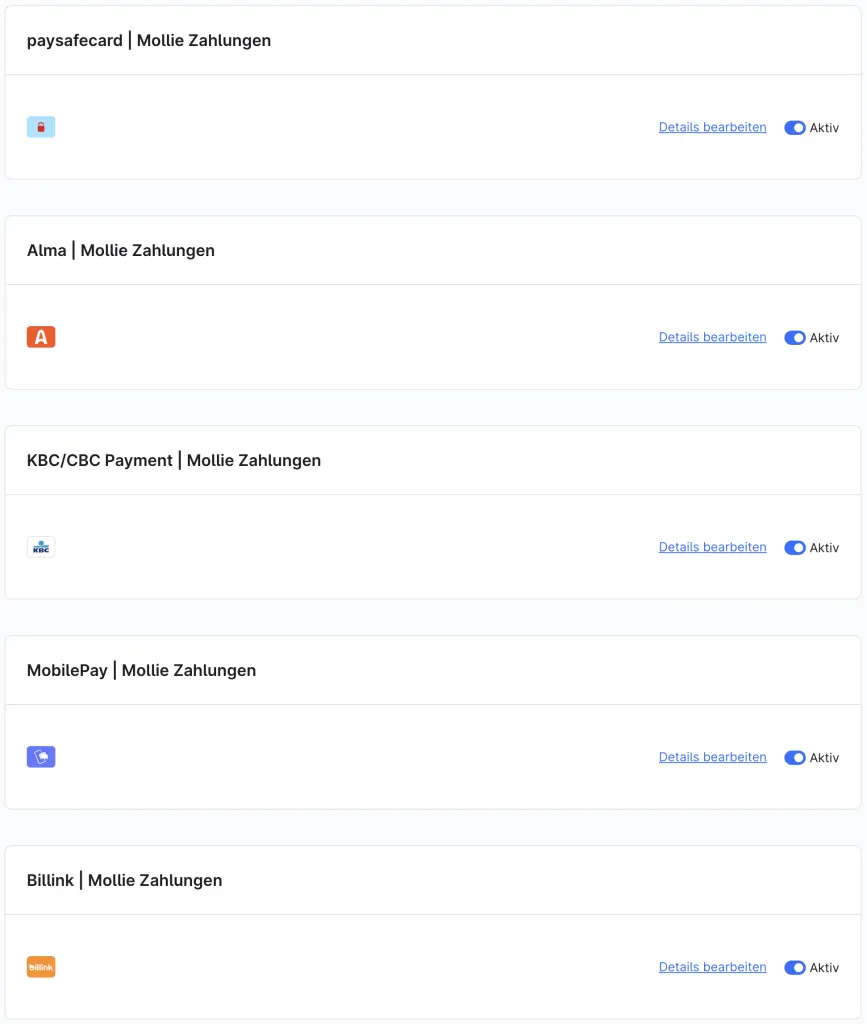Select the Billink | Mollie Zahlungen heading

[x=125, y=880]
